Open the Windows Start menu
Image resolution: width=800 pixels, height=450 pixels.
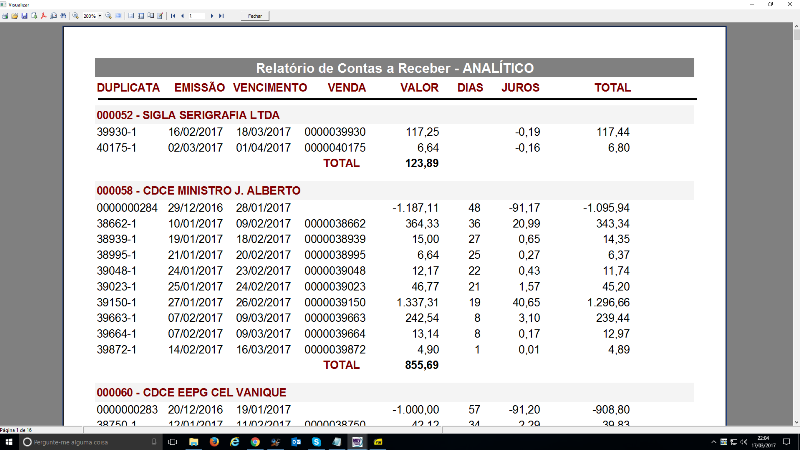(9, 442)
